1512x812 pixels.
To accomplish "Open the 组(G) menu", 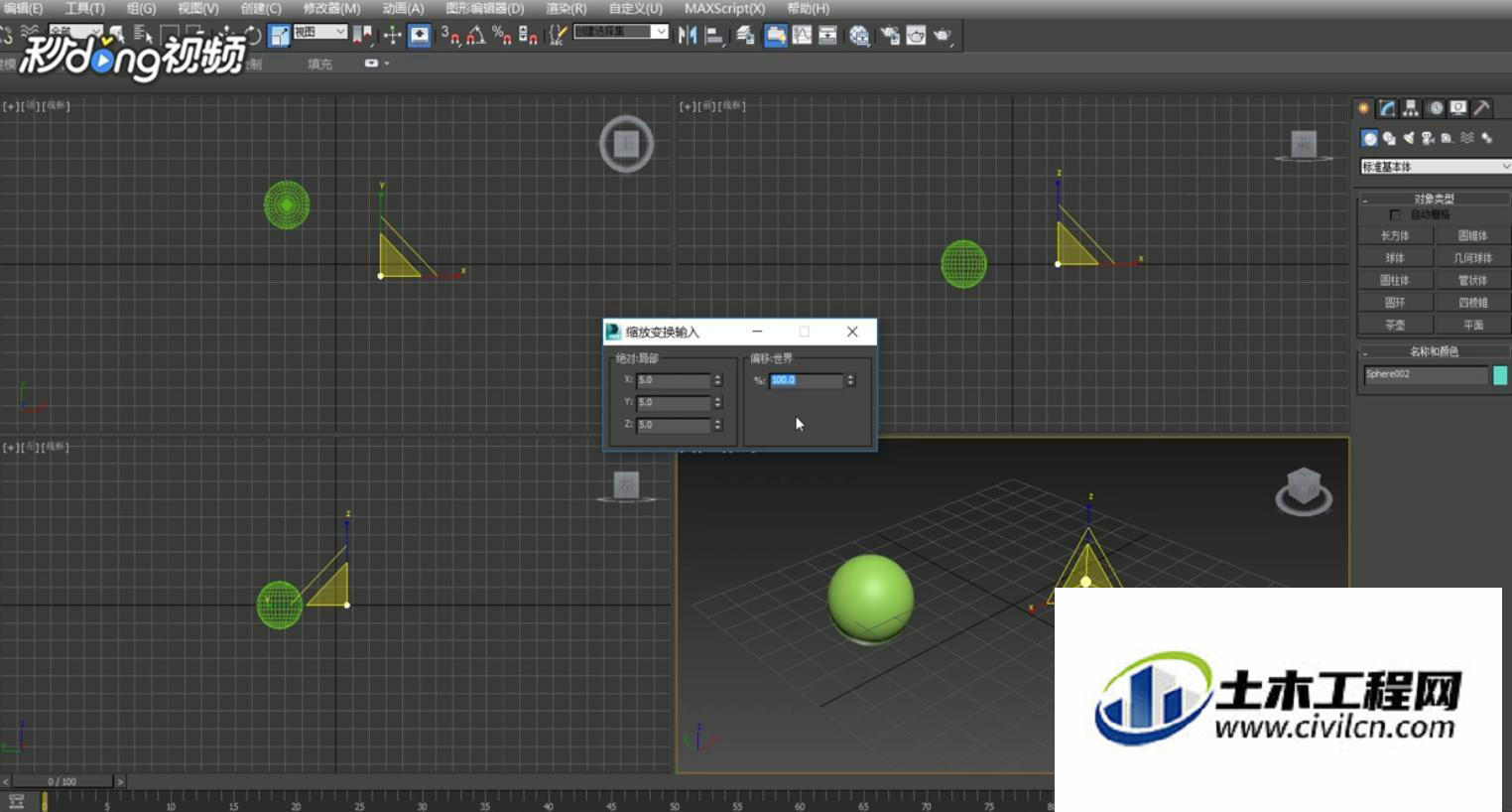I will click(141, 8).
